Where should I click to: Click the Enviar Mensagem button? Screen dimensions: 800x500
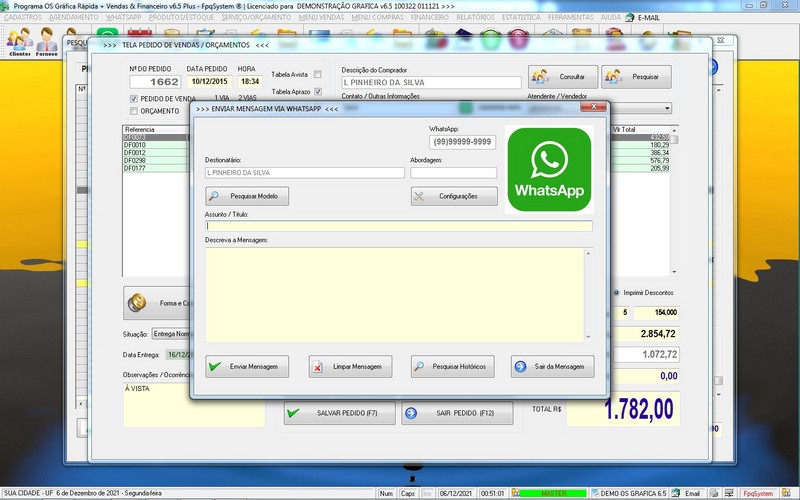(247, 366)
